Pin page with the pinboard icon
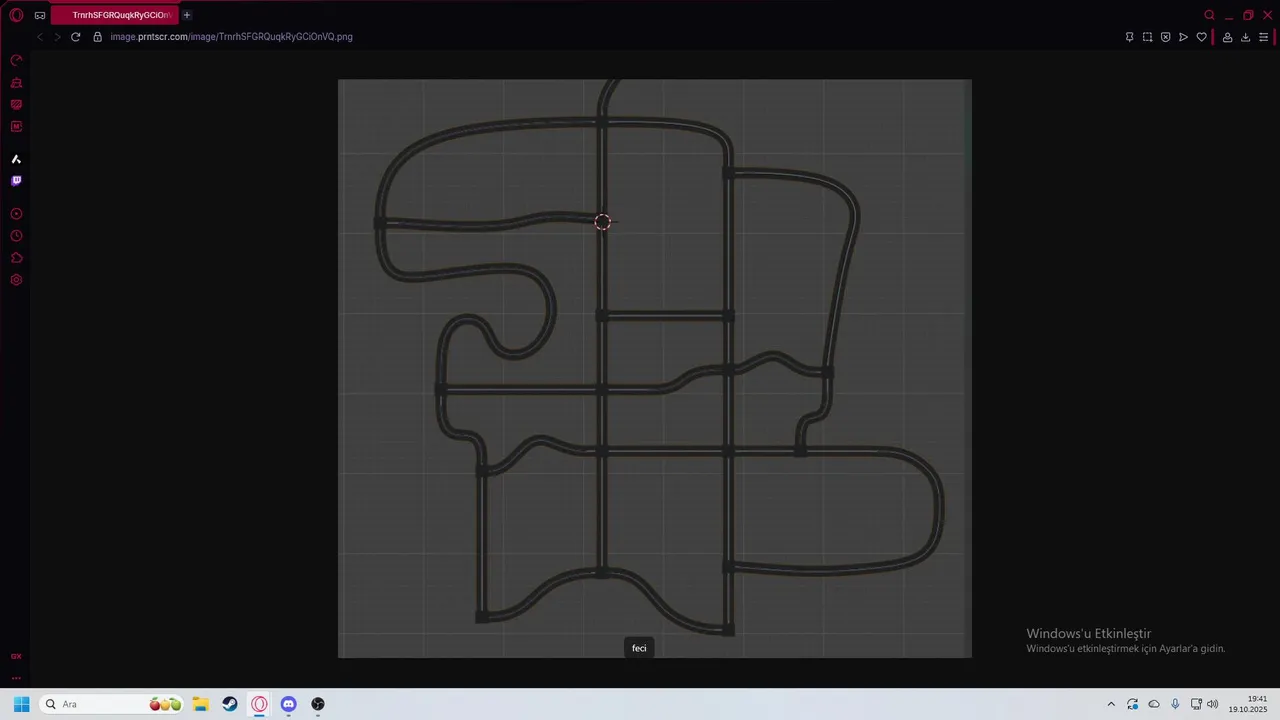This screenshot has height=720, width=1280. click(1130, 37)
